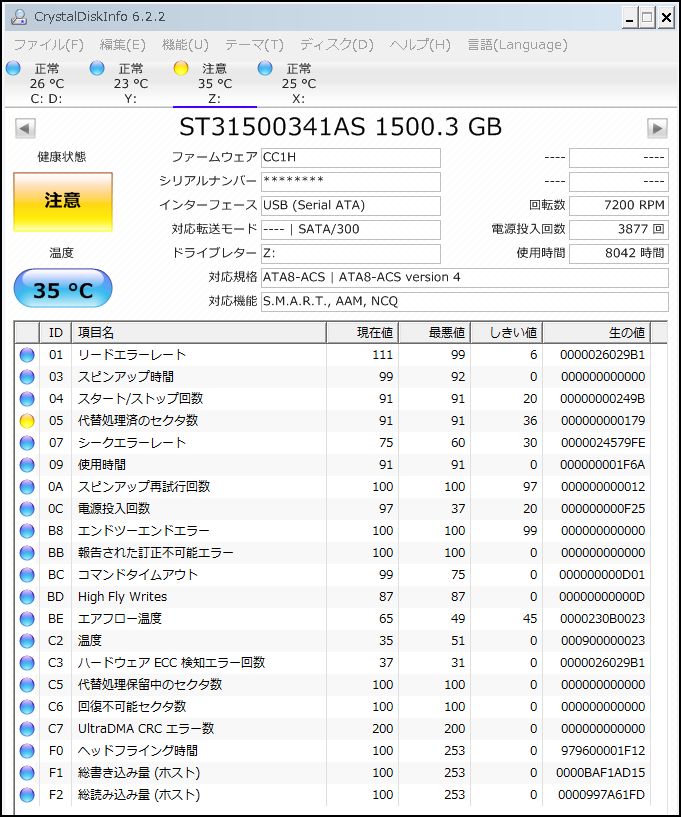Click the previous disk left arrow button
The width and height of the screenshot is (681, 817).
[26, 128]
